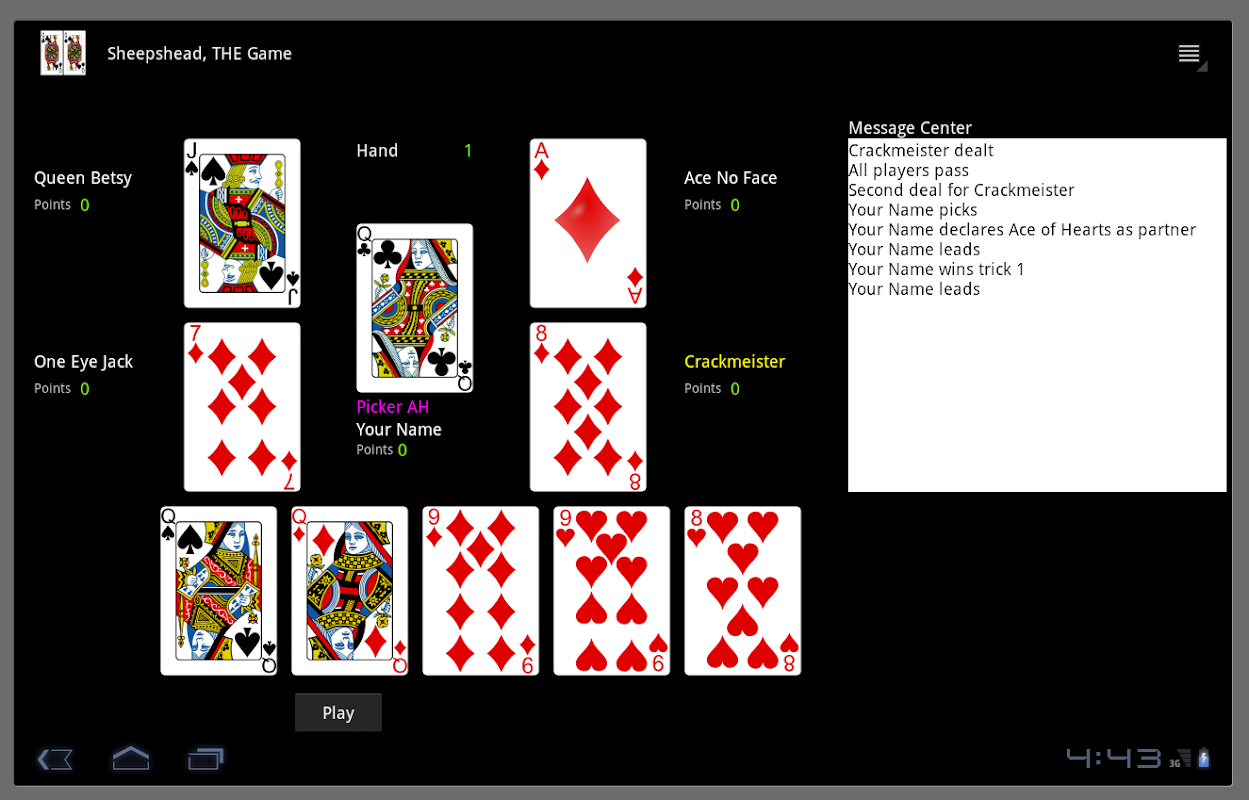Select the Queen of Spades in hand
Viewport: 1249px width, 800px height.
point(219,591)
